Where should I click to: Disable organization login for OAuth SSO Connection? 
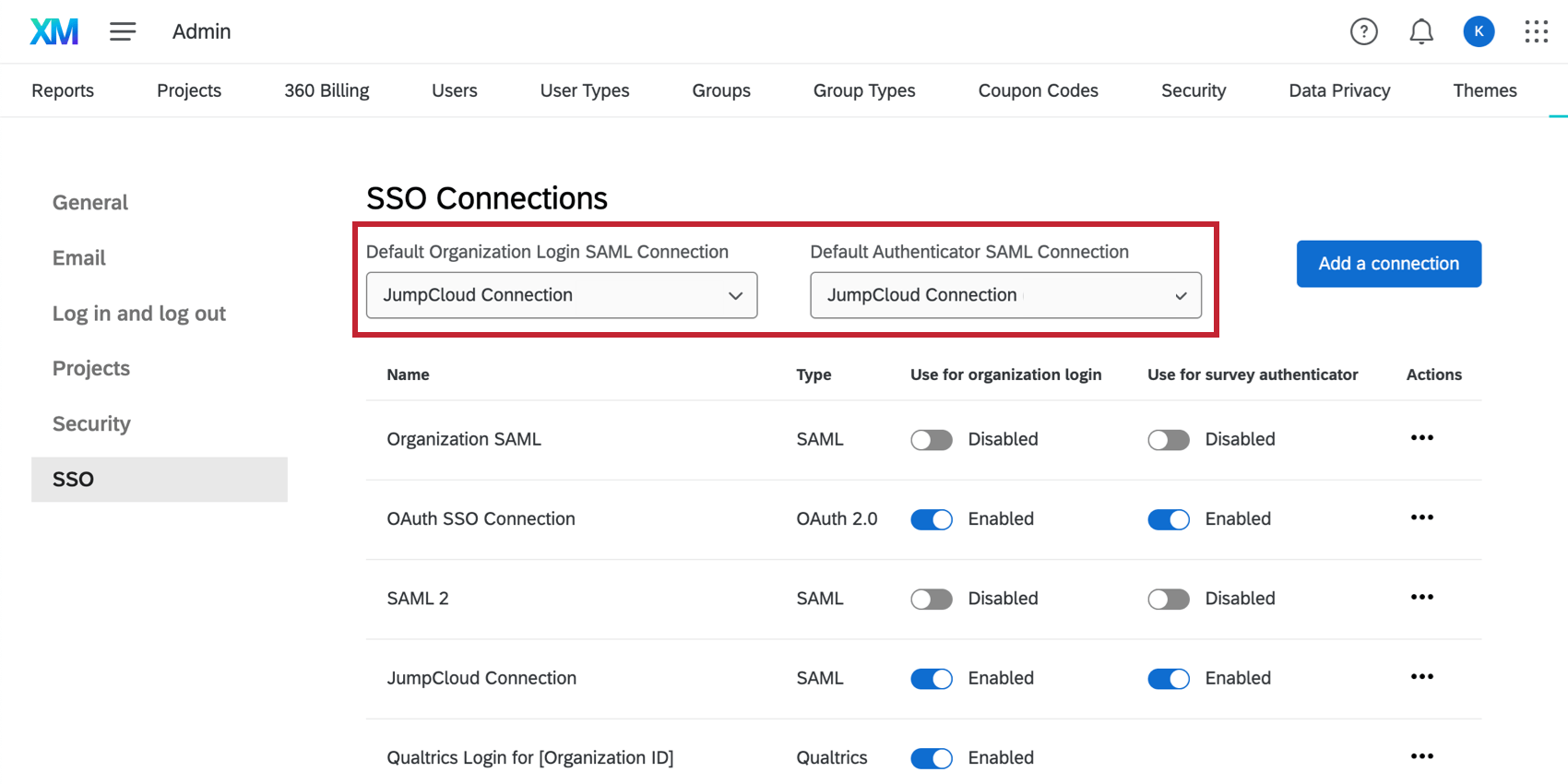931,519
